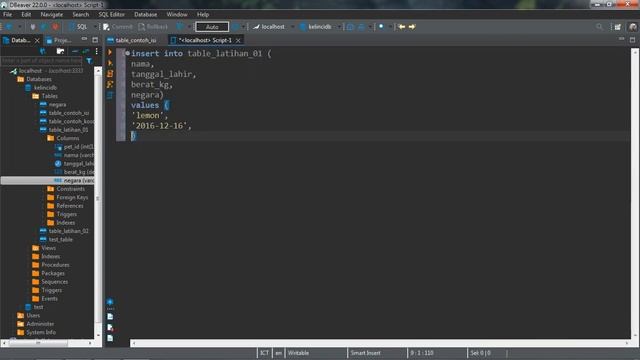The height and width of the screenshot is (360, 640).
Task: Open Database menu
Action: coord(146,14)
